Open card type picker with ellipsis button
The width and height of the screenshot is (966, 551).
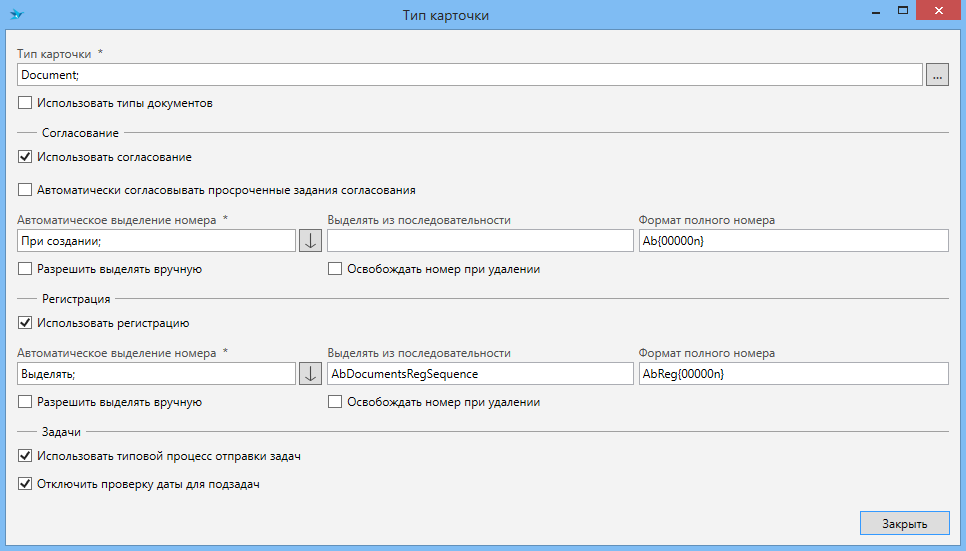937,75
